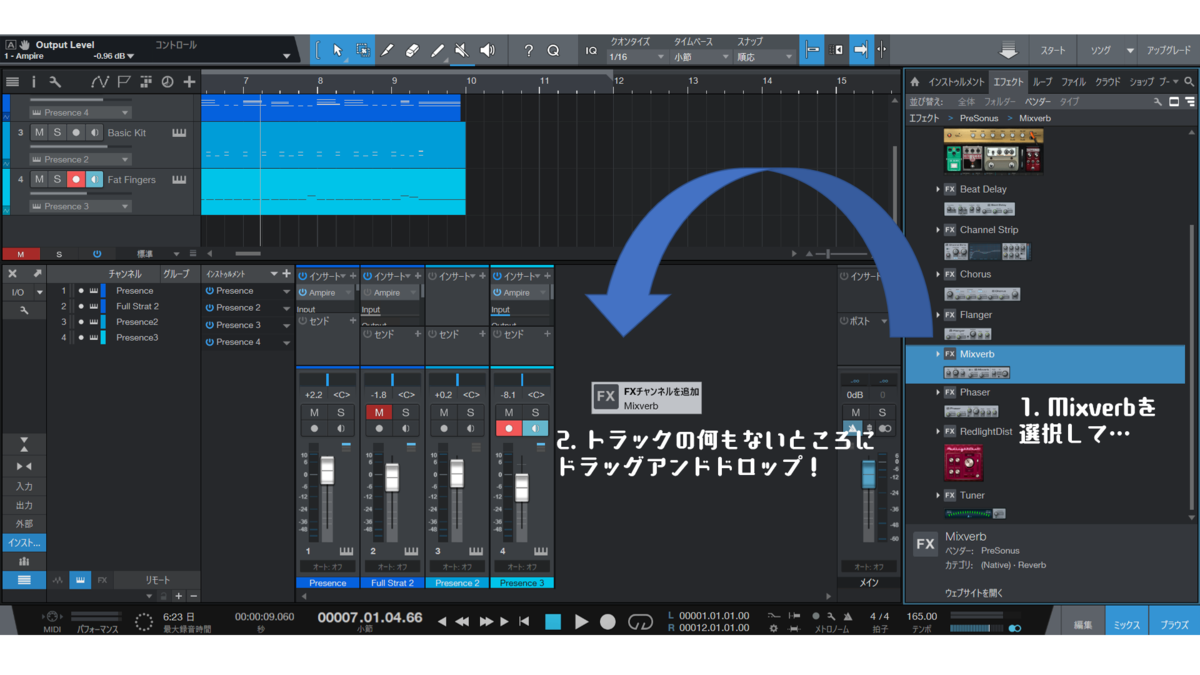Screen dimensions: 1200x675
Task: Click the FX filter icon in mixer
Action: (102, 580)
